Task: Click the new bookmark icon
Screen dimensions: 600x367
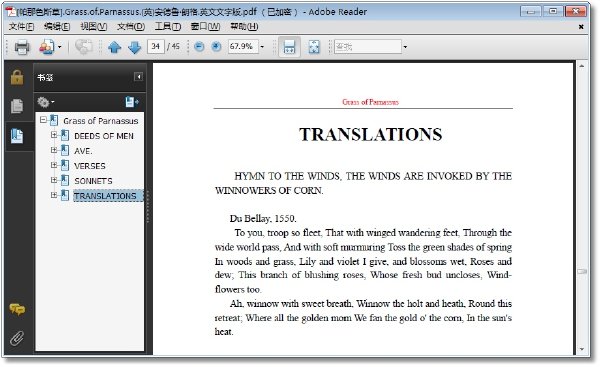Action: 131,102
